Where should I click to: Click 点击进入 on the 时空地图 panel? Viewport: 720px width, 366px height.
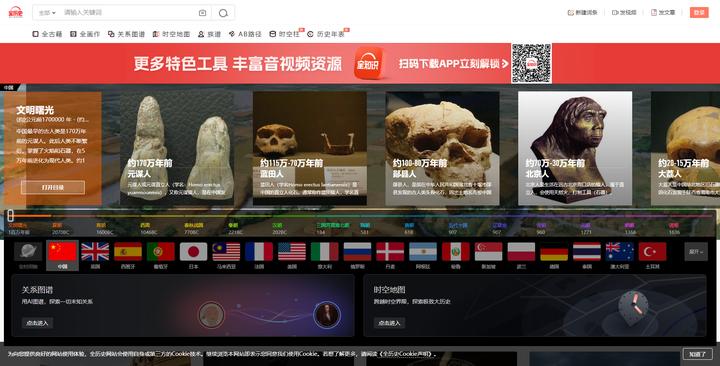pyautogui.click(x=389, y=323)
